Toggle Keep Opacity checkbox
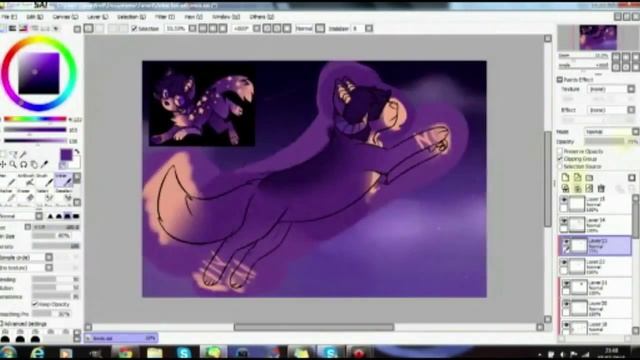 click(35, 304)
